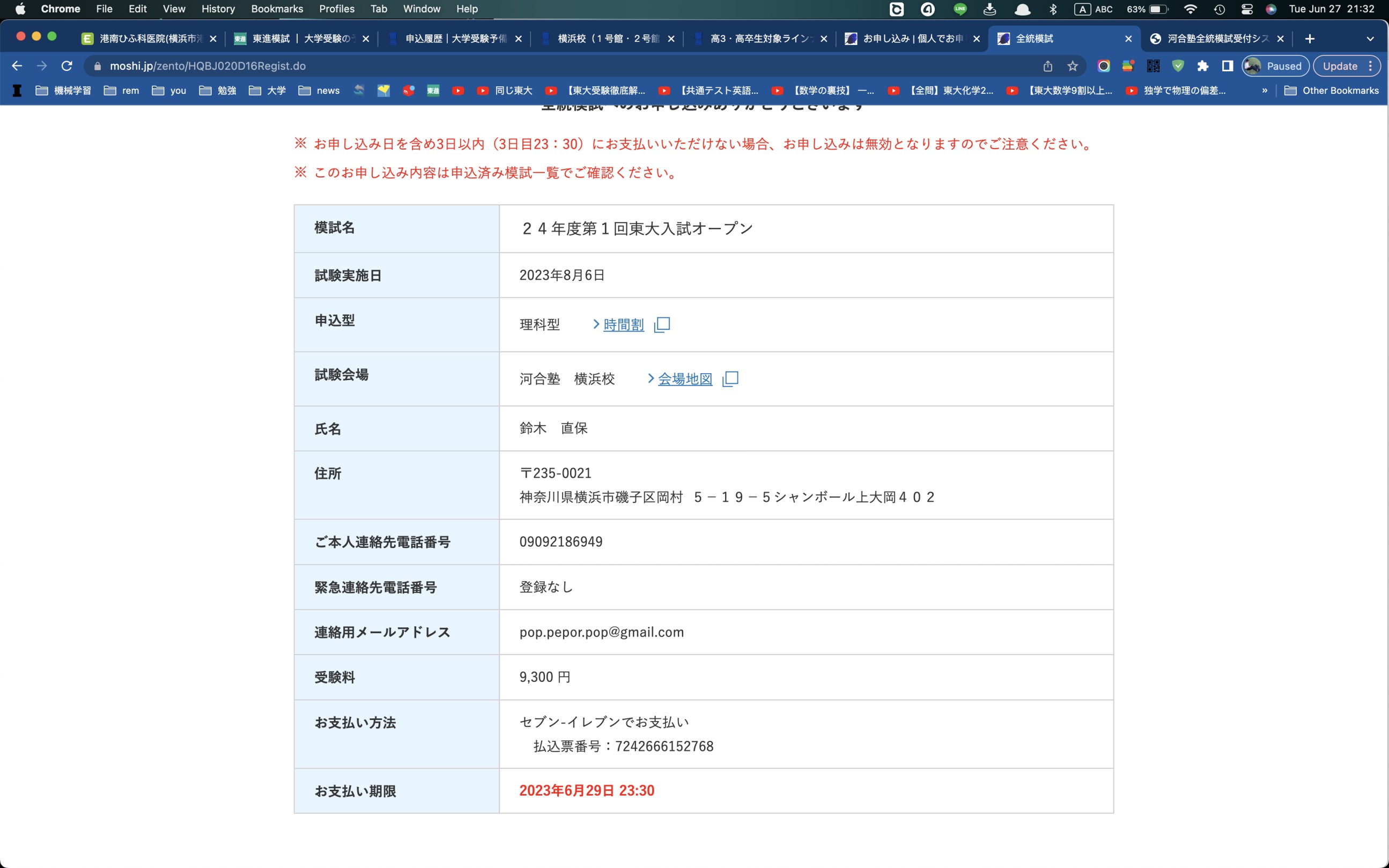The image size is (1389, 868).
Task: Click the first bookmark bar icon
Action: pyautogui.click(x=17, y=90)
